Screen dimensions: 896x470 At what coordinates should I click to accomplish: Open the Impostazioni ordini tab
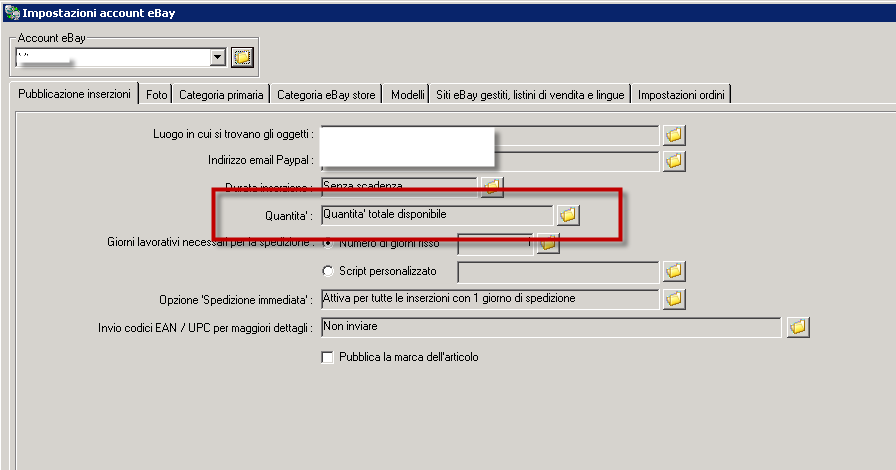pyautogui.click(x=681, y=95)
